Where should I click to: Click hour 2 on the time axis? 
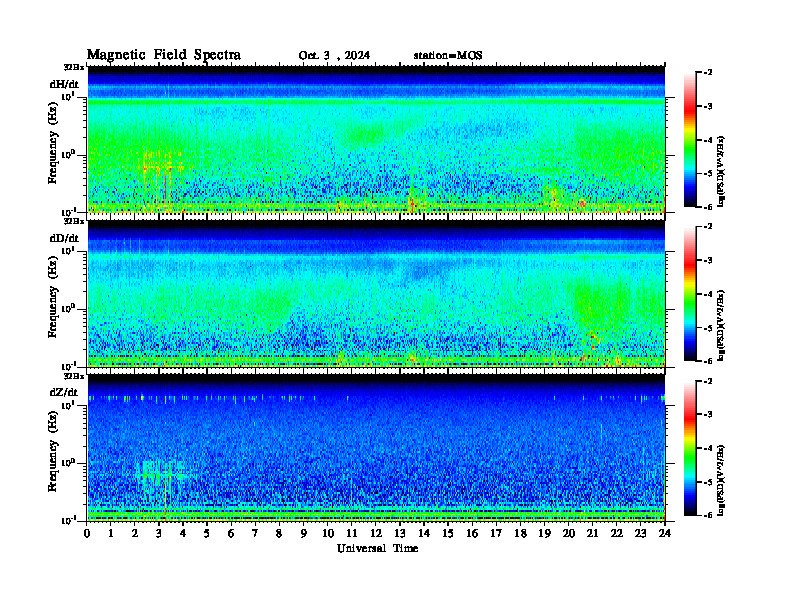tap(135, 533)
